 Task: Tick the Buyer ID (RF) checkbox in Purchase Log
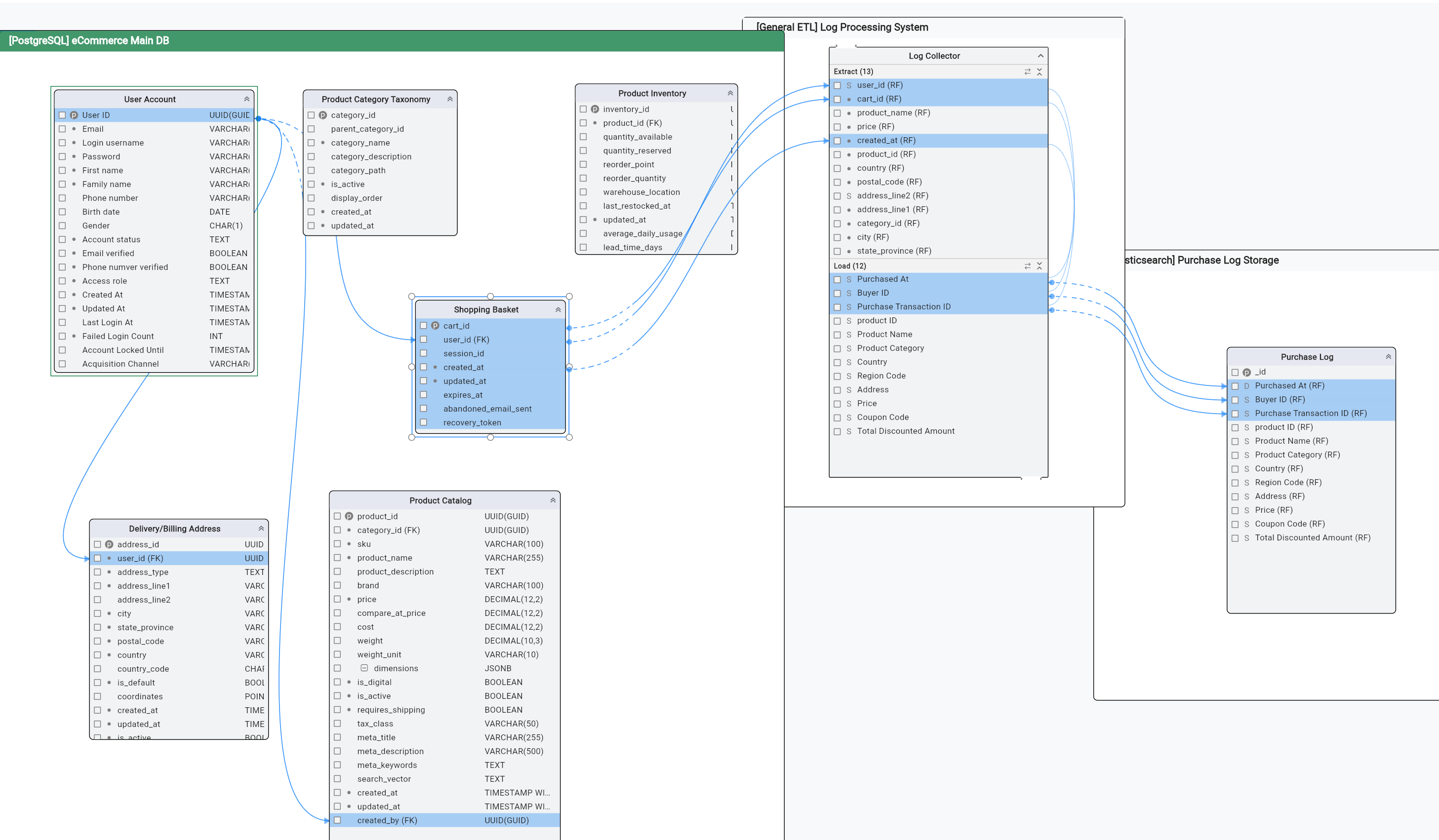coord(1236,399)
